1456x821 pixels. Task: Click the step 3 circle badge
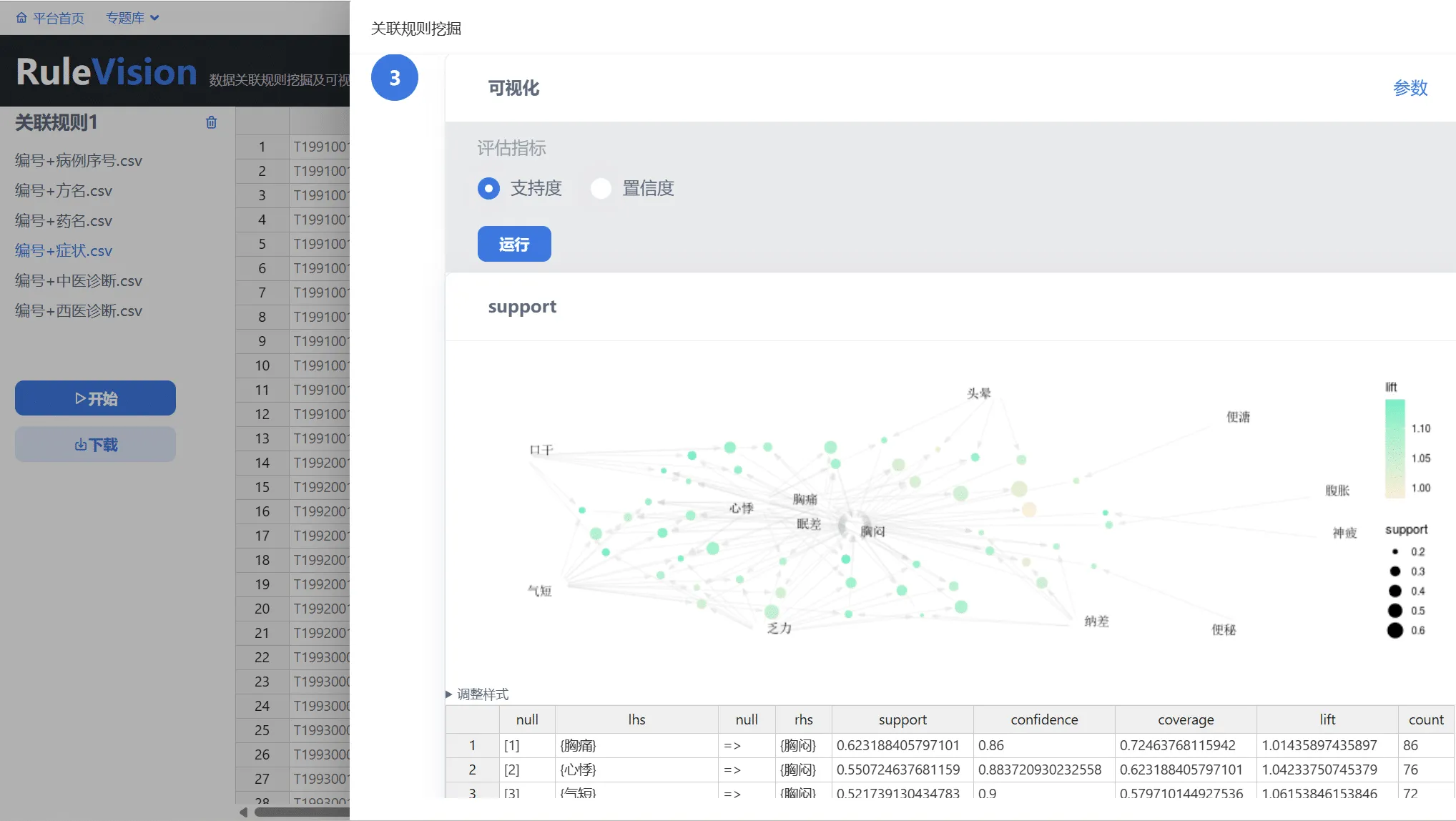pos(394,78)
